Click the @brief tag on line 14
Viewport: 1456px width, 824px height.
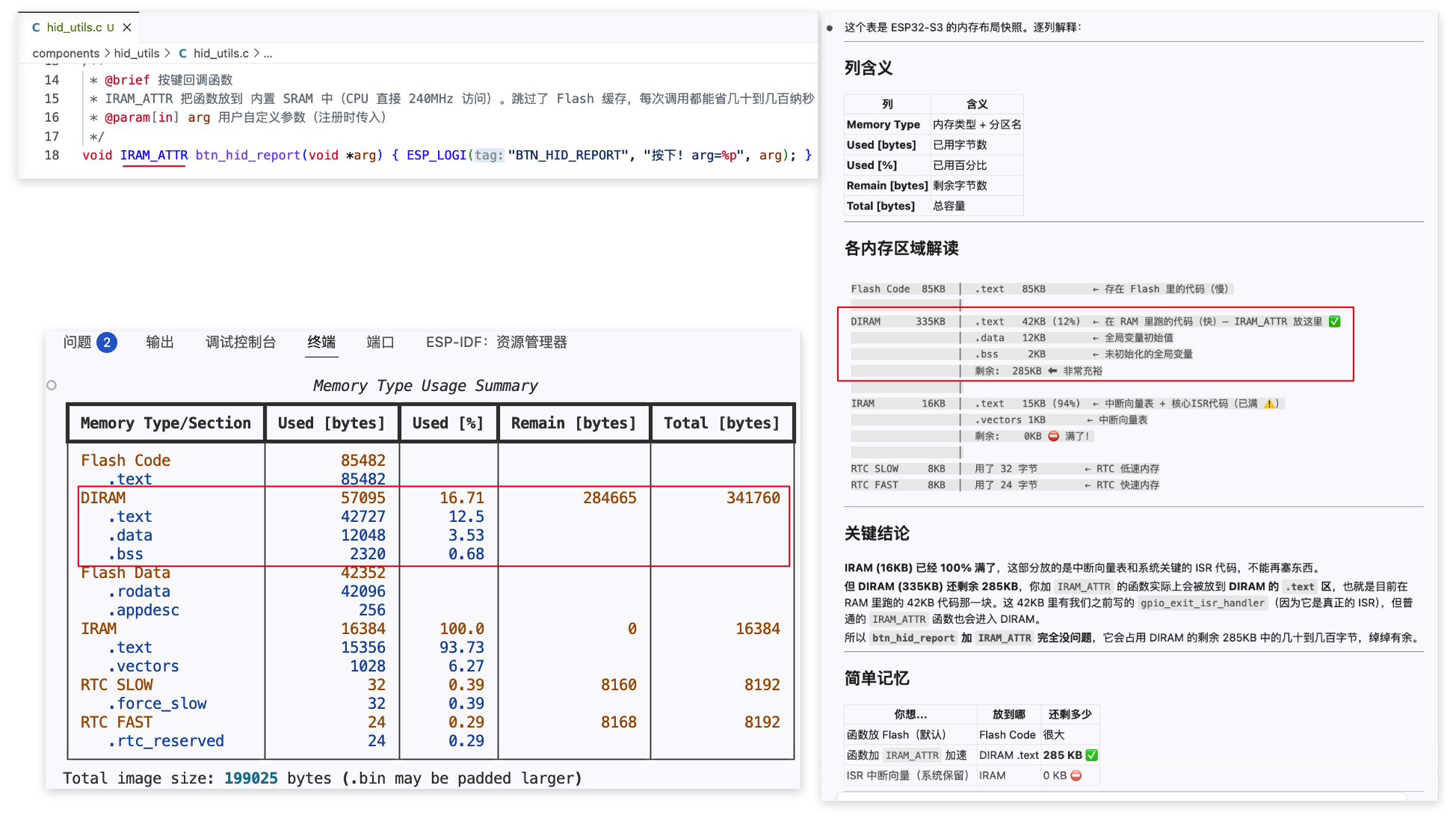[x=127, y=80]
